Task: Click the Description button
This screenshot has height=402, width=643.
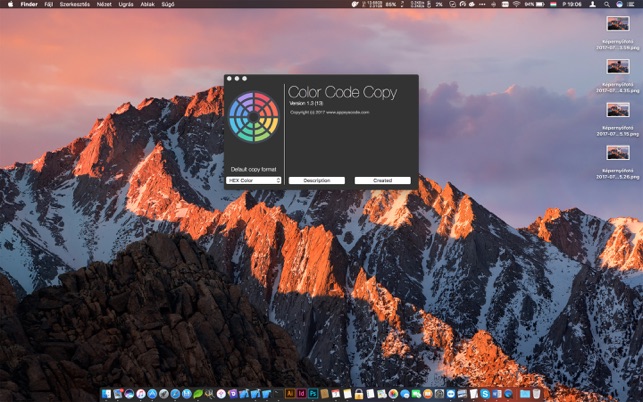Action: (317, 180)
